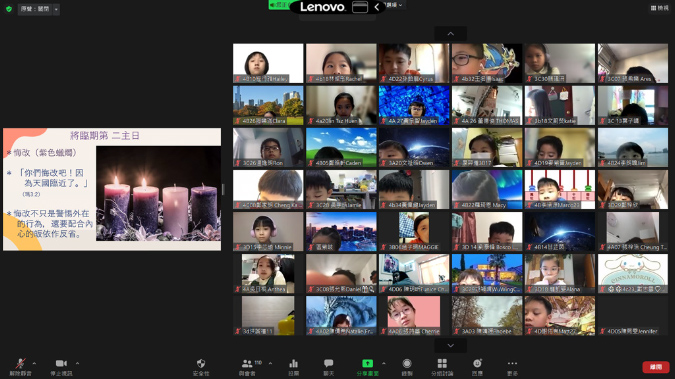The width and height of the screenshot is (675, 379).
Task: Show previous page of video gallery
Action: click(x=450, y=34)
